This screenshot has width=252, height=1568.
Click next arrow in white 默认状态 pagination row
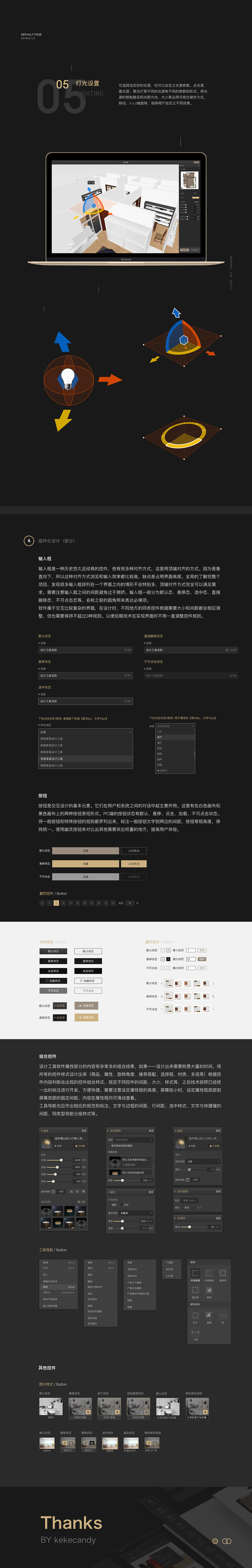coord(169,950)
